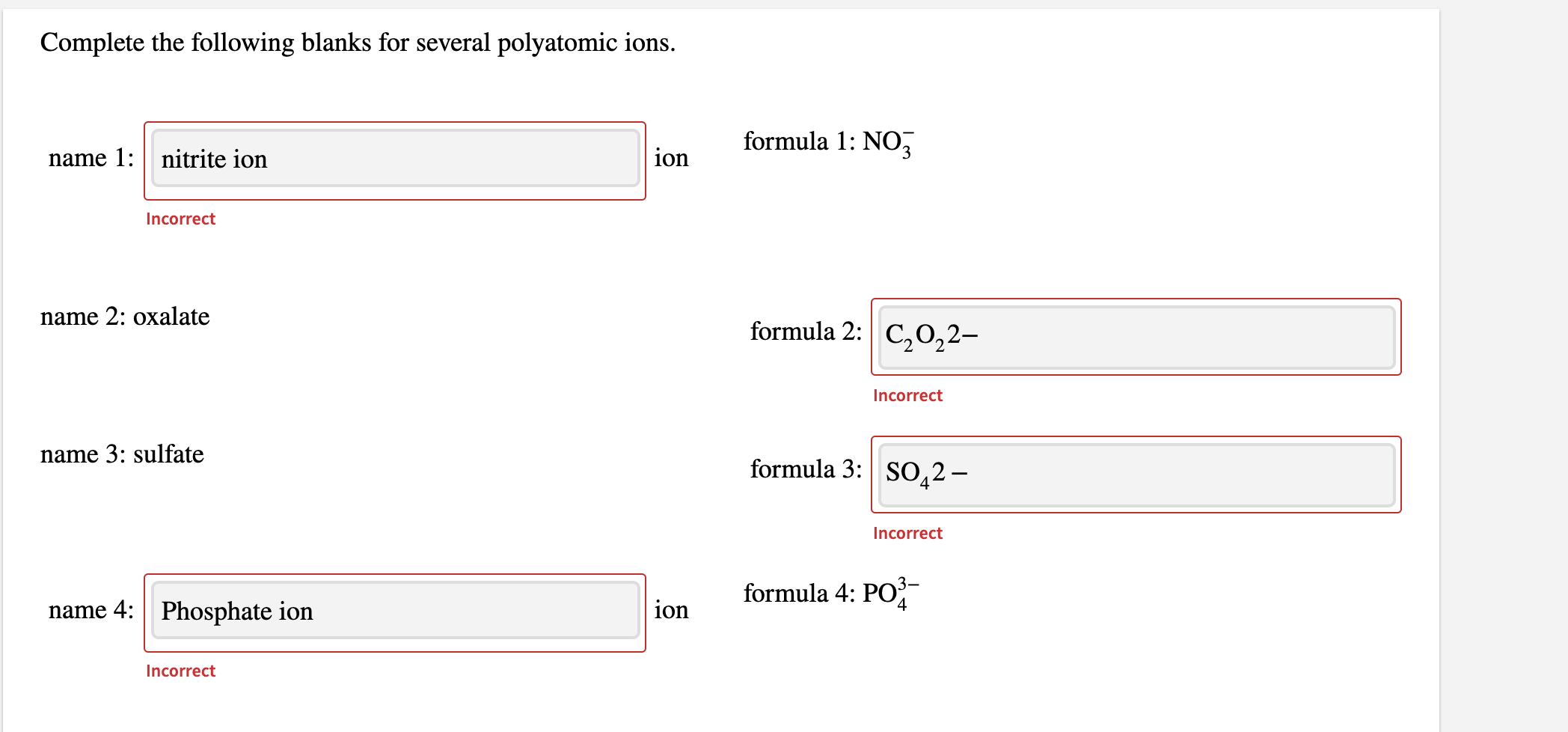Click the Incorrect label under name 1
Screen dimensions: 1568x732
tap(180, 219)
